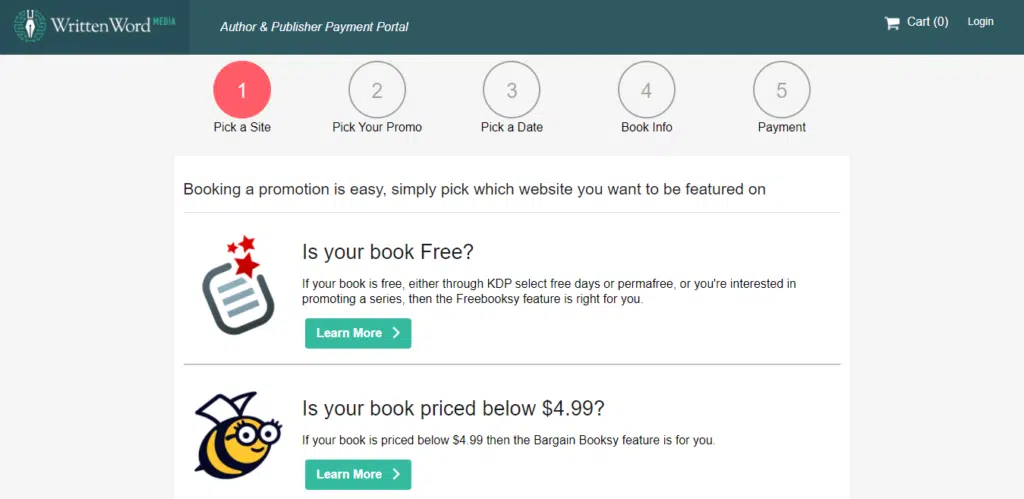The image size is (1024, 499).
Task: Click "Is your book priced below $4.99?" heading
Action: coord(453,408)
